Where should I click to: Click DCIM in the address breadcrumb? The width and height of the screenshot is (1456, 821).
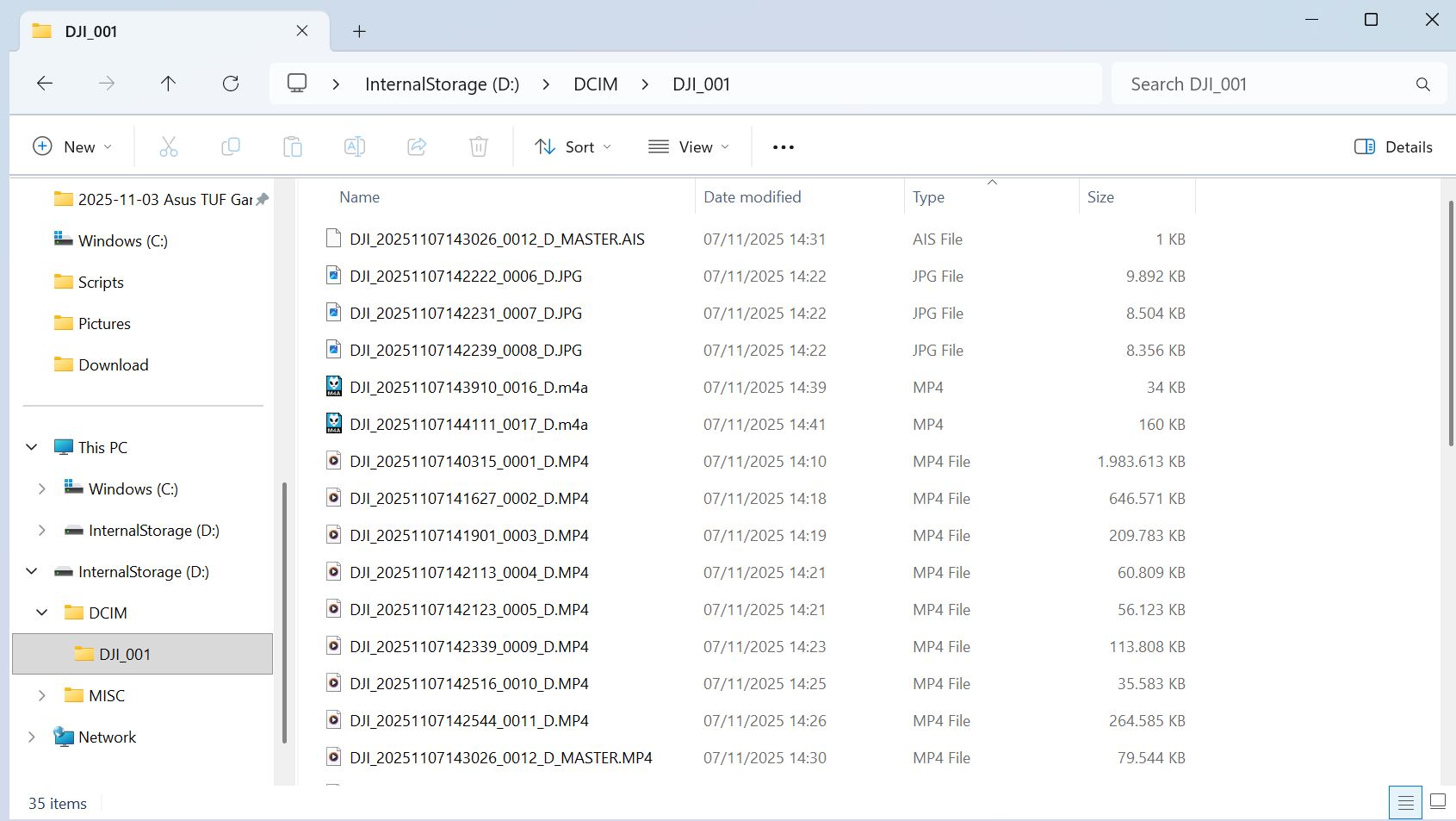pos(596,84)
